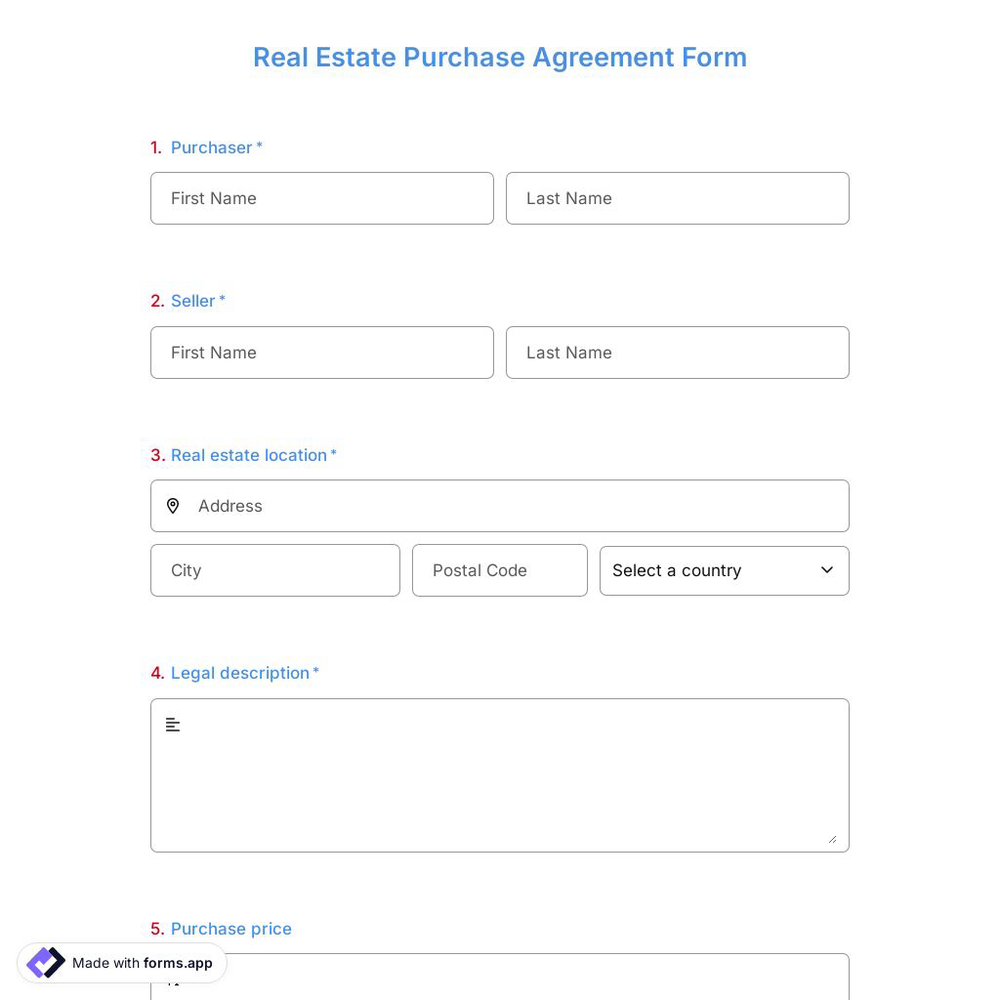1000x1000 pixels.
Task: Click the Real Estate Purchase Agreement Form title
Action: pos(500,57)
